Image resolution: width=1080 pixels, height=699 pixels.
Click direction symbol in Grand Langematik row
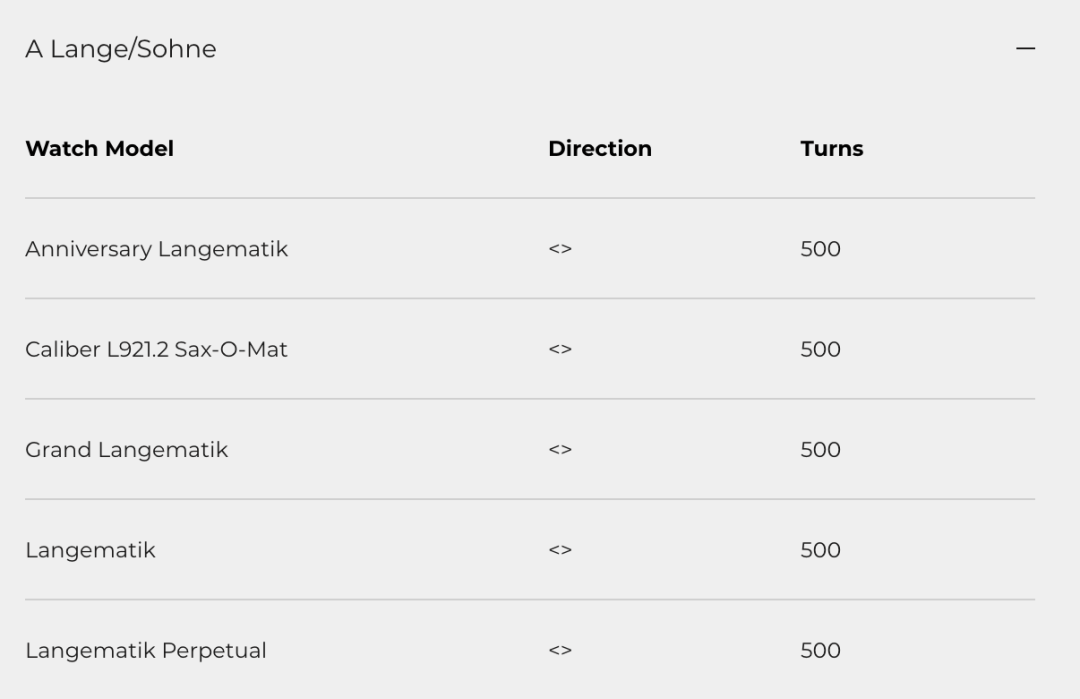560,451
